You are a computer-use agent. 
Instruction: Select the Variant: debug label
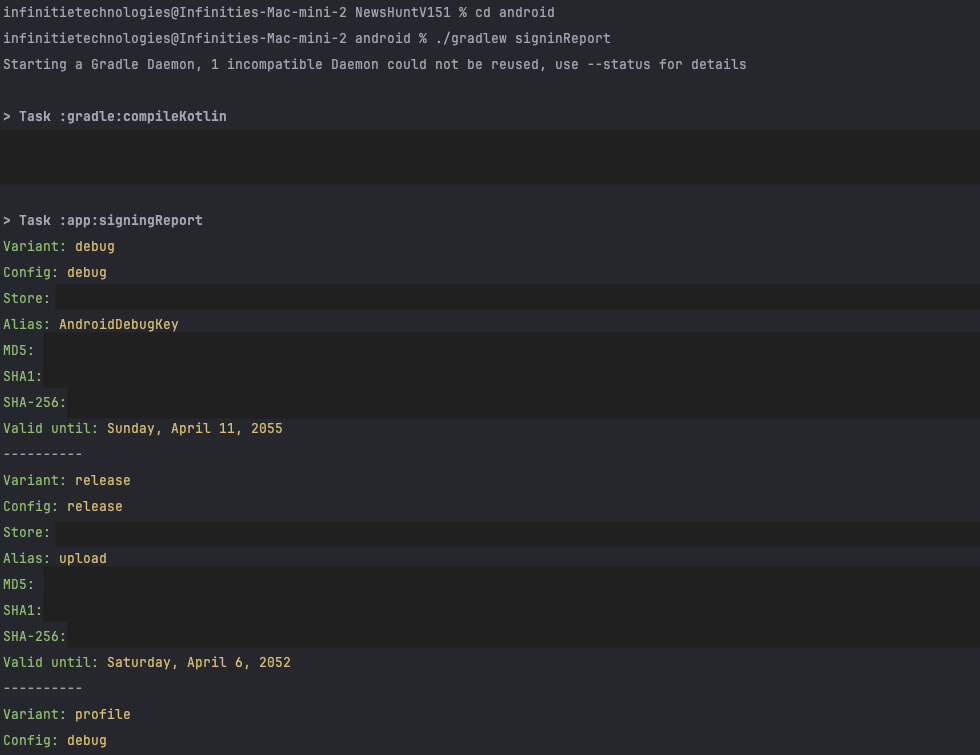[60, 246]
